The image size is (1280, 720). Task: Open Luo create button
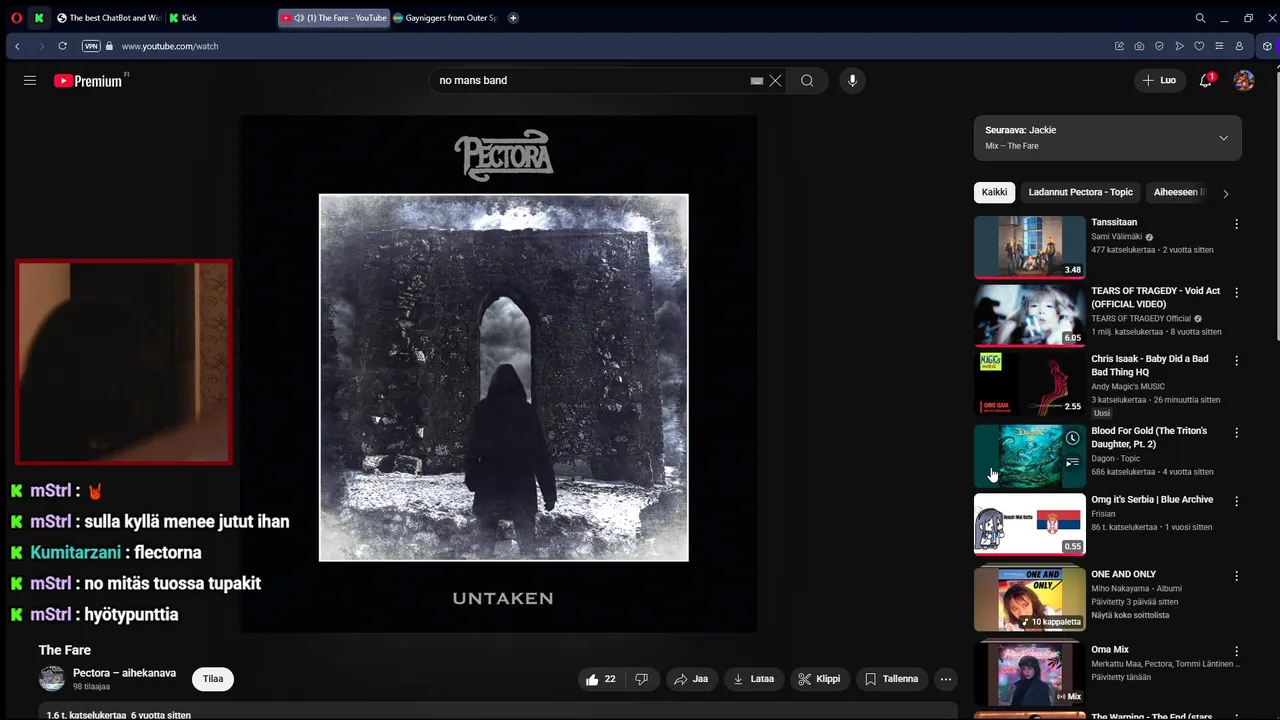(1160, 80)
